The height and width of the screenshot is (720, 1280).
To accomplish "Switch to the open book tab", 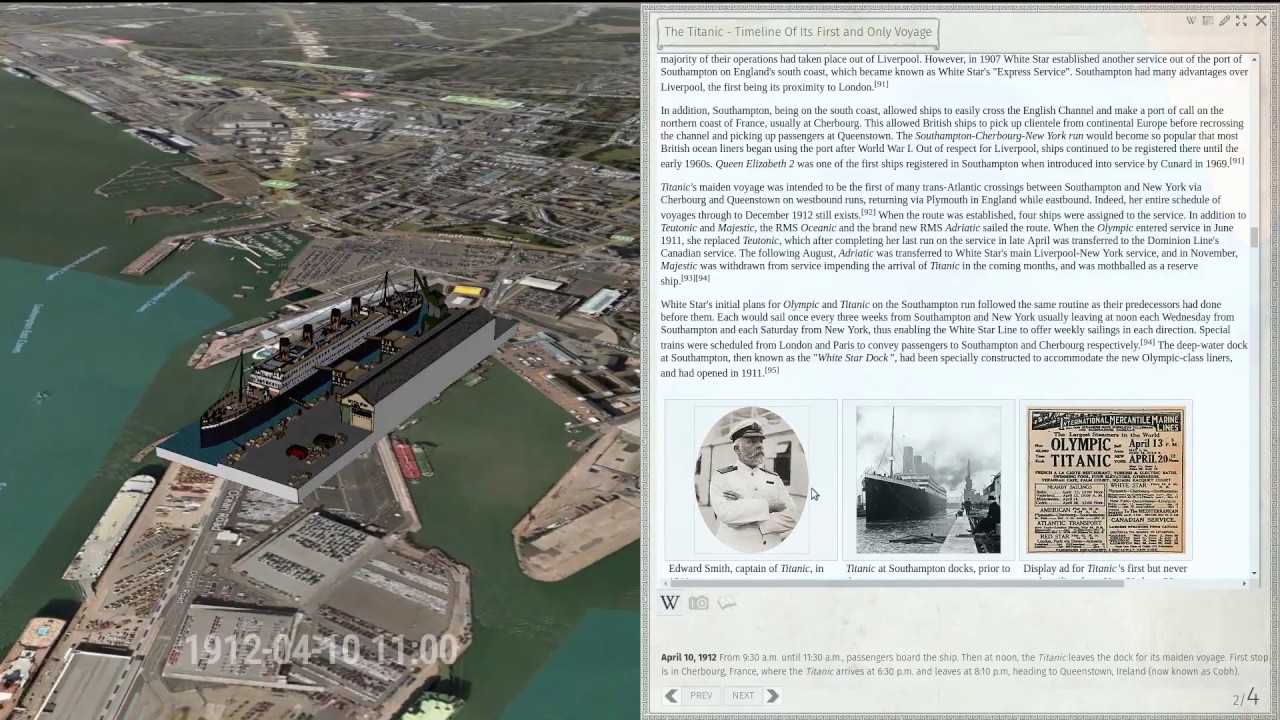I will pos(727,603).
